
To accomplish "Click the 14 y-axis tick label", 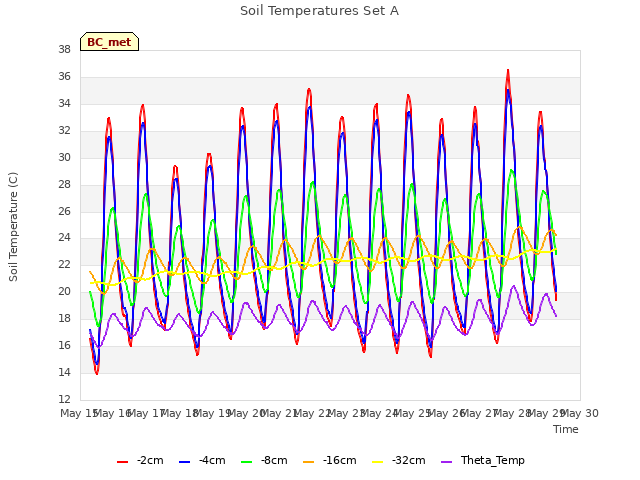I will (64, 372).
